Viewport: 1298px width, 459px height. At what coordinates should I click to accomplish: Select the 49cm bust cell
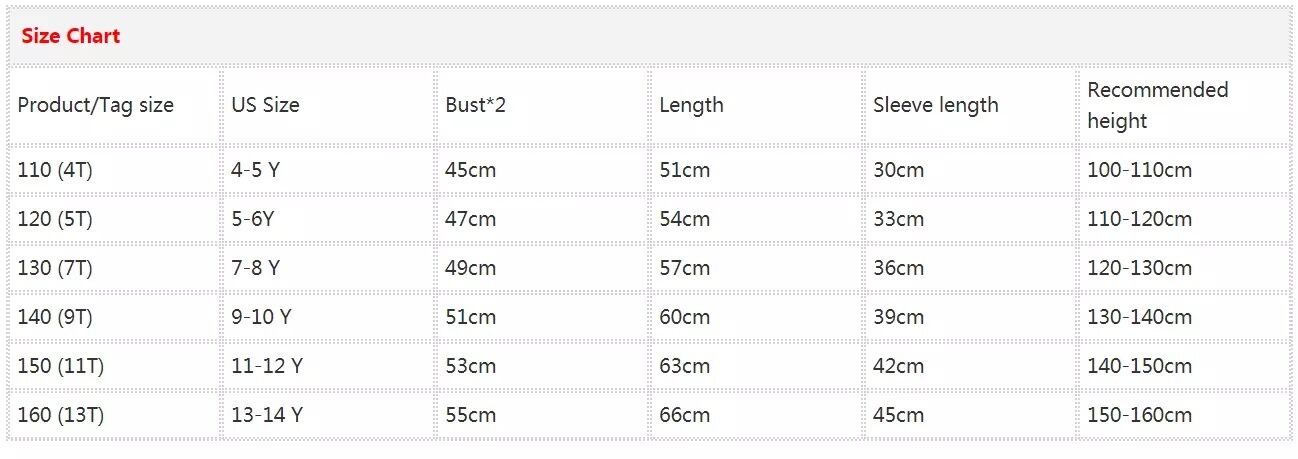[470, 268]
